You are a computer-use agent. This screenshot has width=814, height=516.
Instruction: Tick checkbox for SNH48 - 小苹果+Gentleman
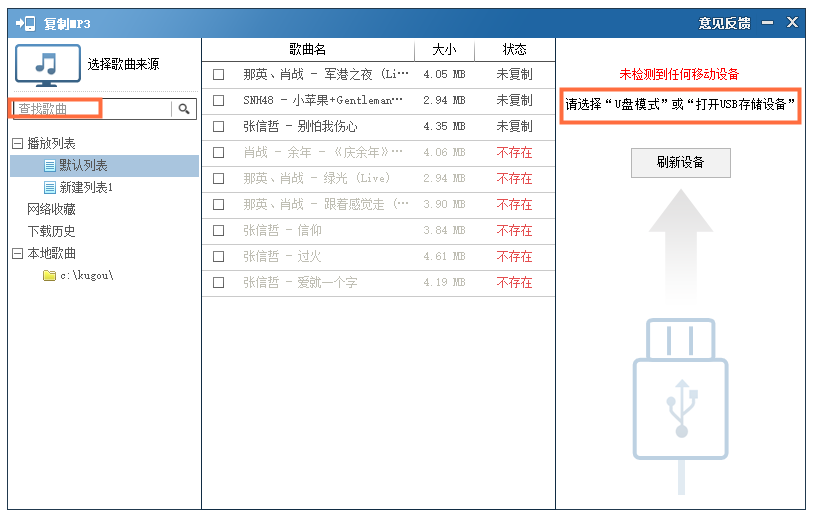[219, 101]
